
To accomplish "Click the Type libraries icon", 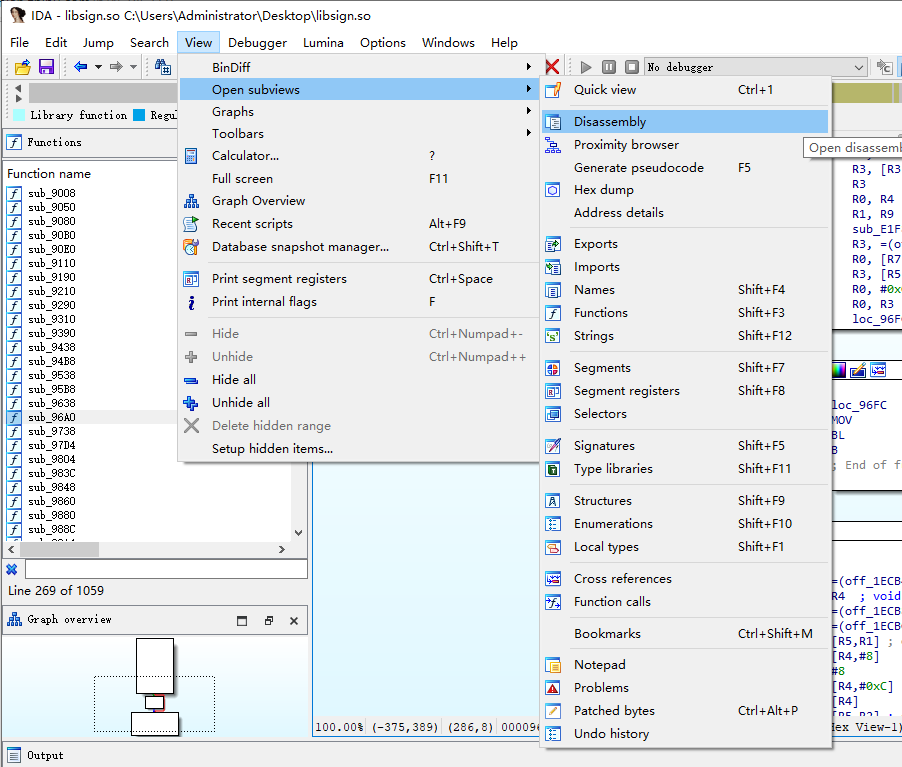I will (x=553, y=470).
